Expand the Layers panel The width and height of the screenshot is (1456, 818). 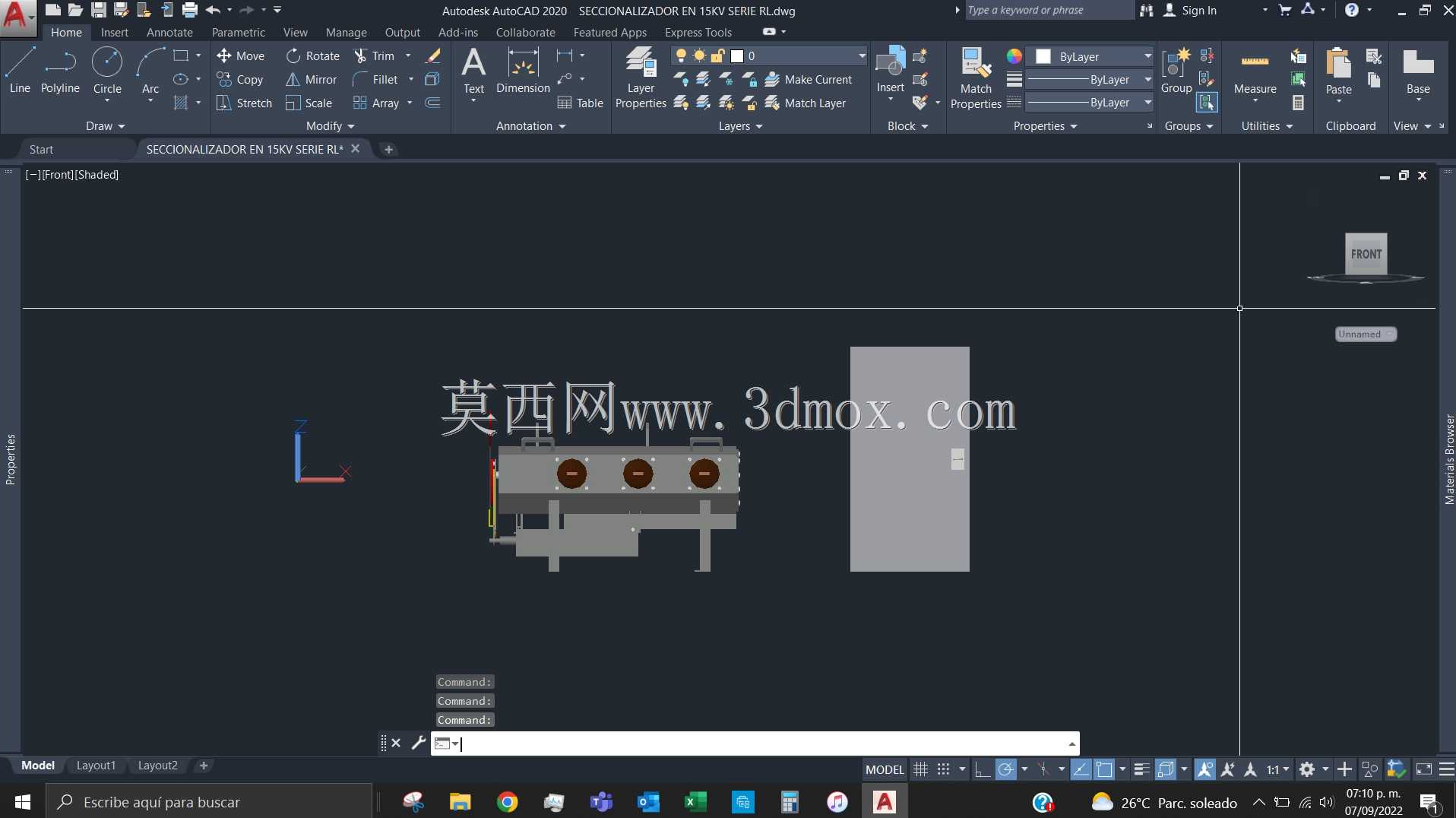click(740, 126)
